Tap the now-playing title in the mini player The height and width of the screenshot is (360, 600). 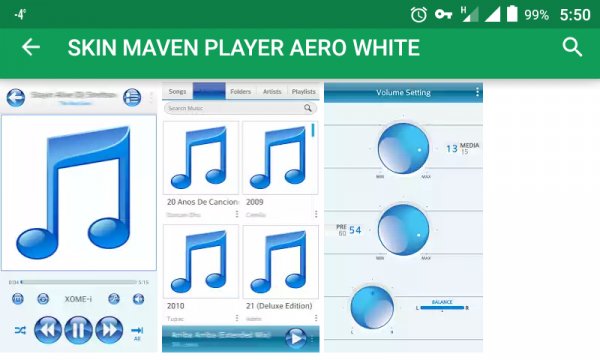pyautogui.click(x=220, y=336)
